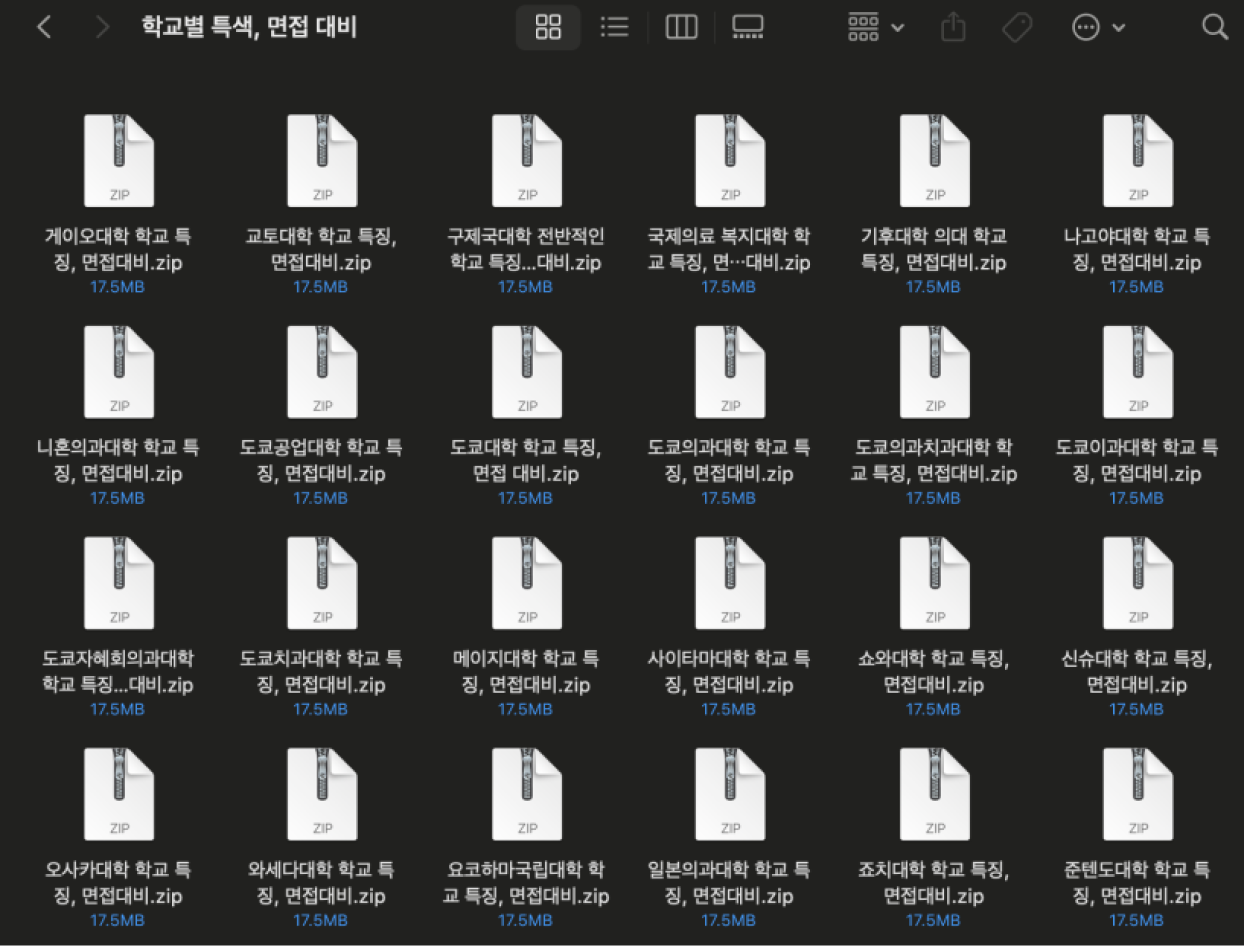Select 도쿄대학 학교 특징 zip icon
The height and width of the screenshot is (946, 1244).
526,371
